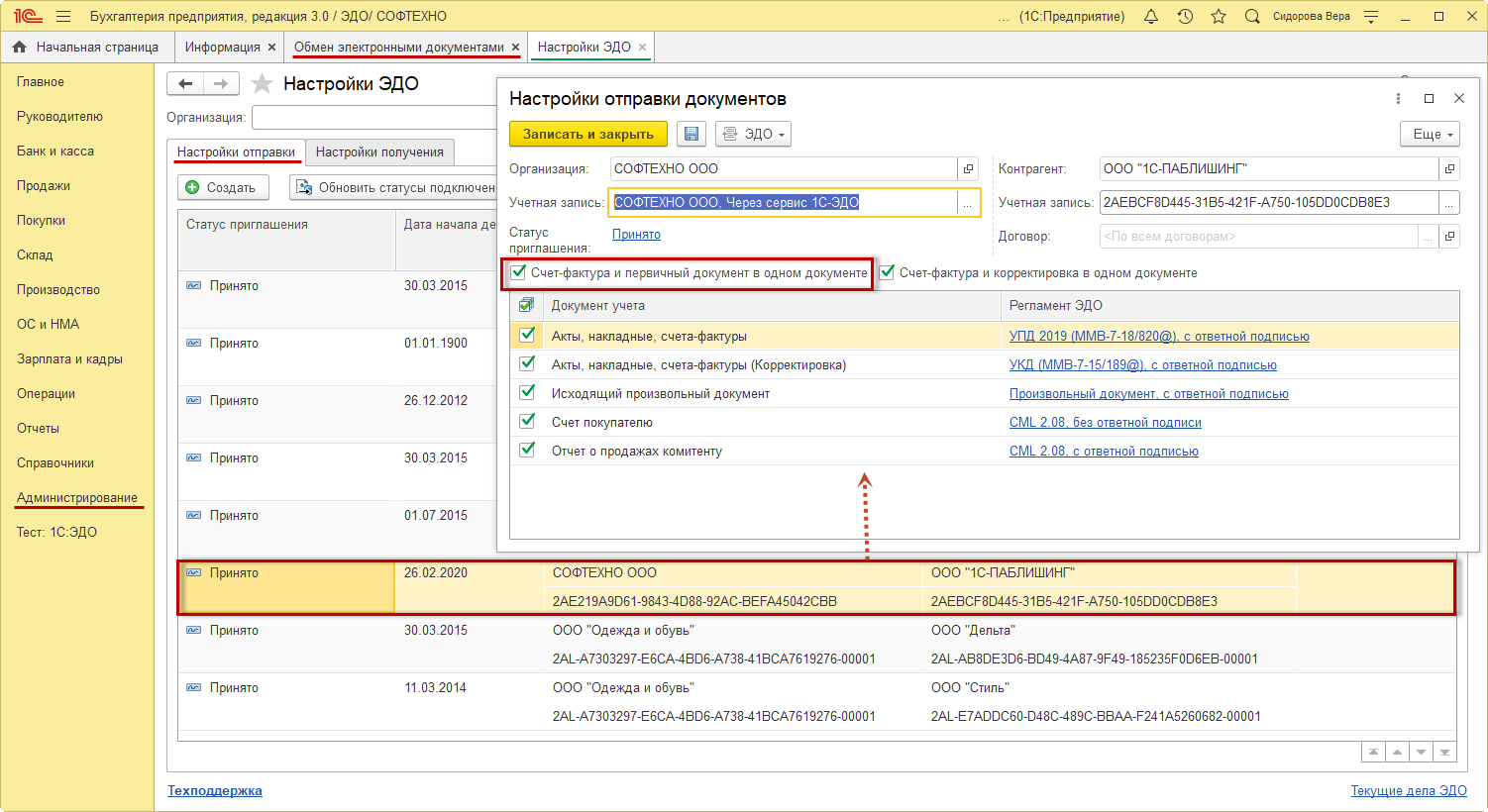
Task: Move list down one arrow button
Action: pos(1421,753)
